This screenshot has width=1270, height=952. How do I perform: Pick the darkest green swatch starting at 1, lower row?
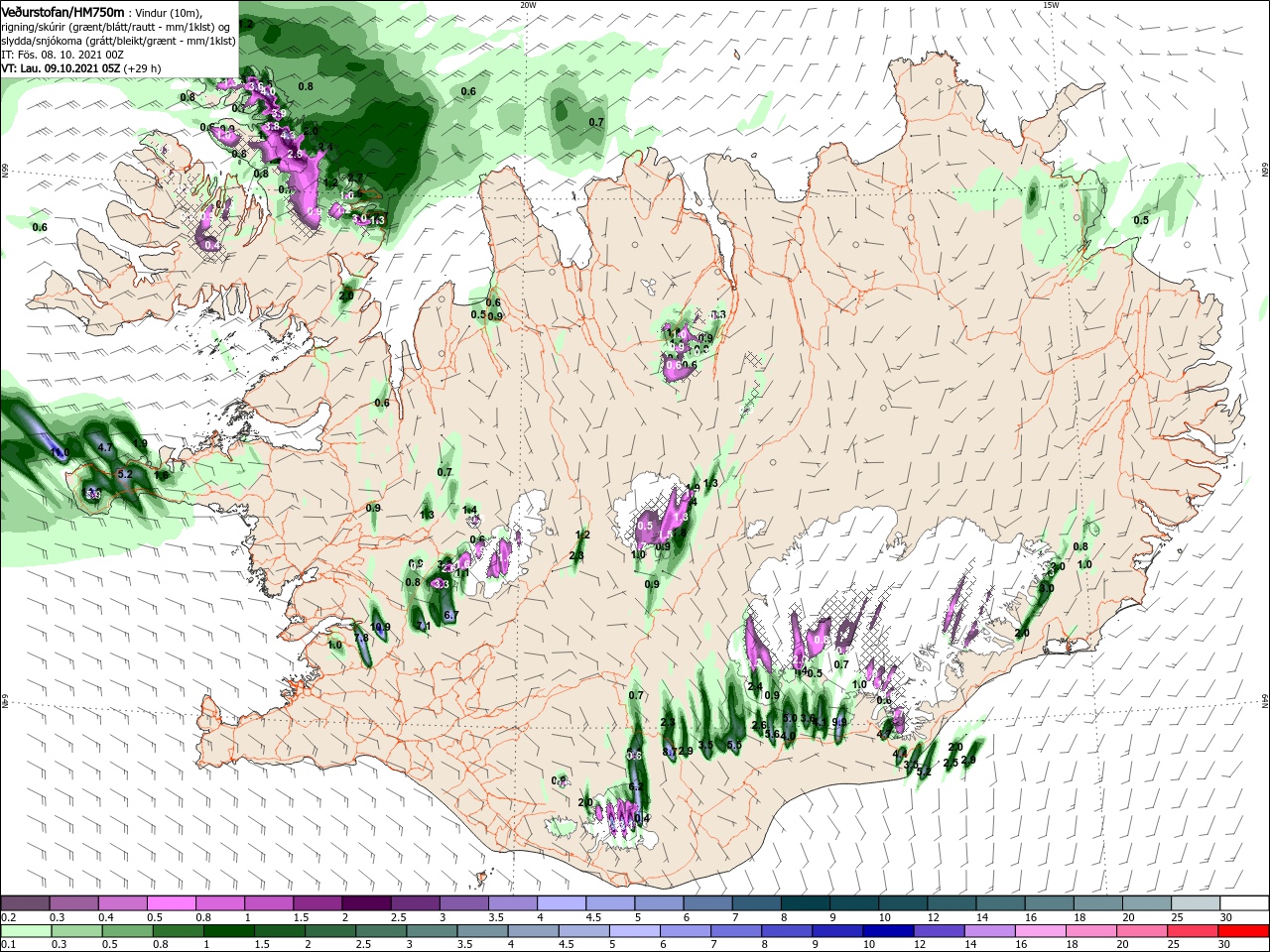(227, 931)
